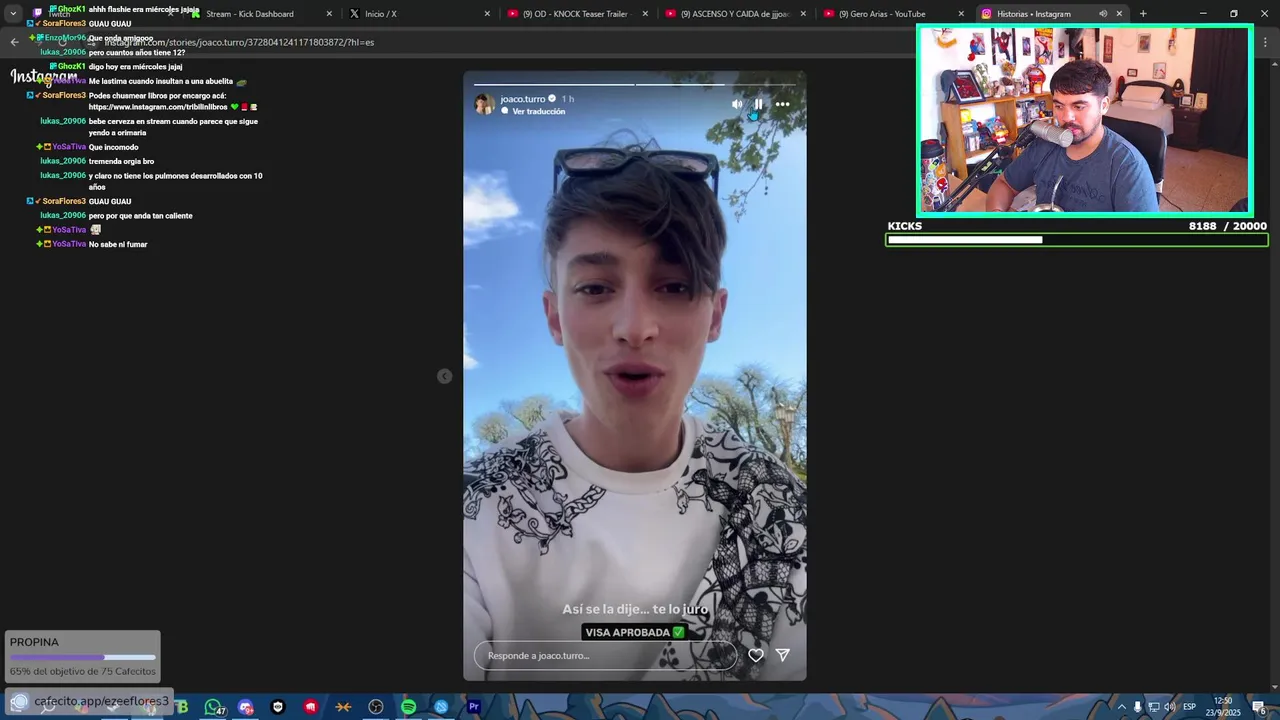Image resolution: width=1280 pixels, height=720 pixels.
Task: Open Spotify from the taskbar
Action: pyautogui.click(x=408, y=707)
